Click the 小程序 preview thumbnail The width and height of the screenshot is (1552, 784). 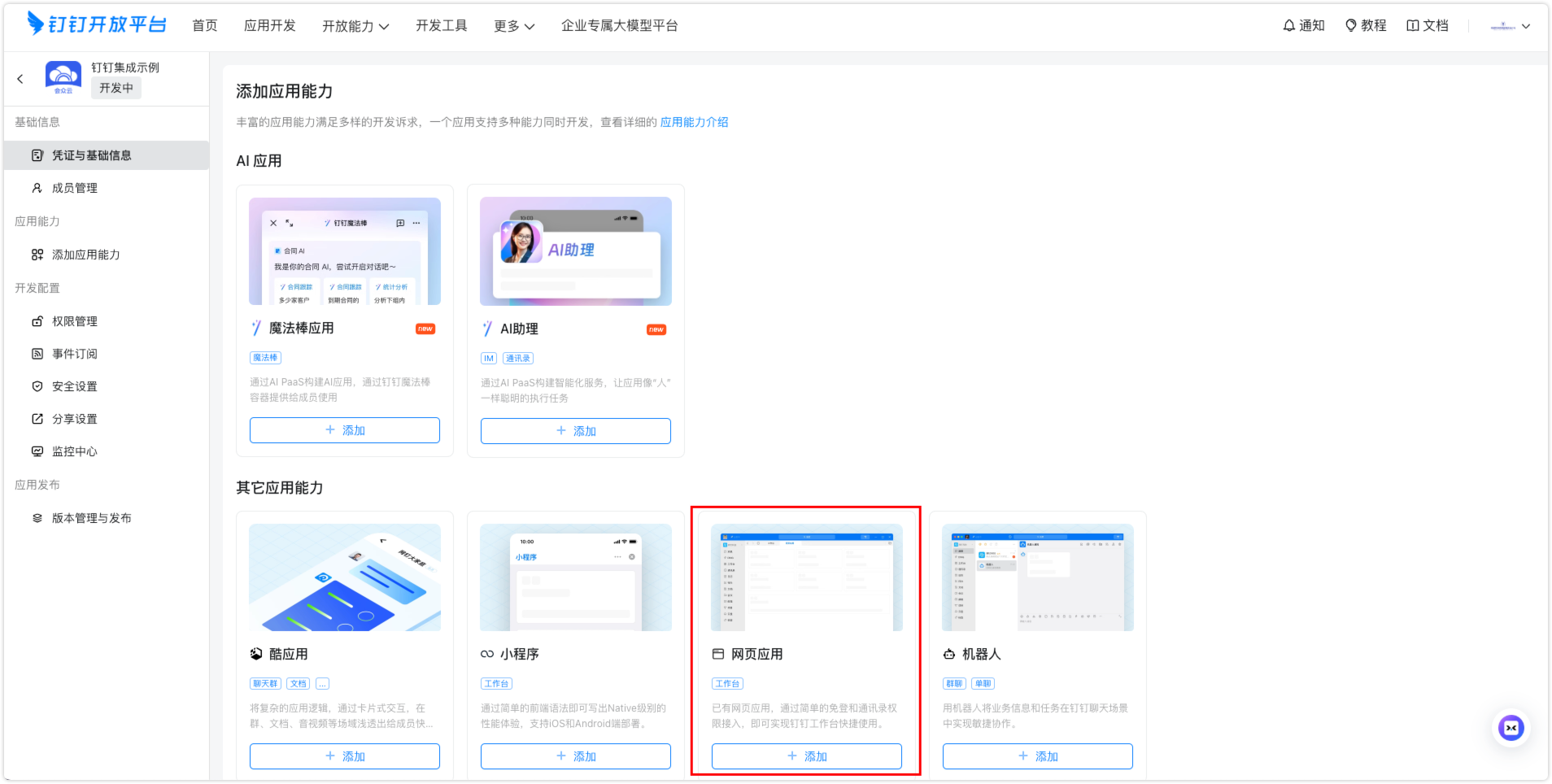576,577
